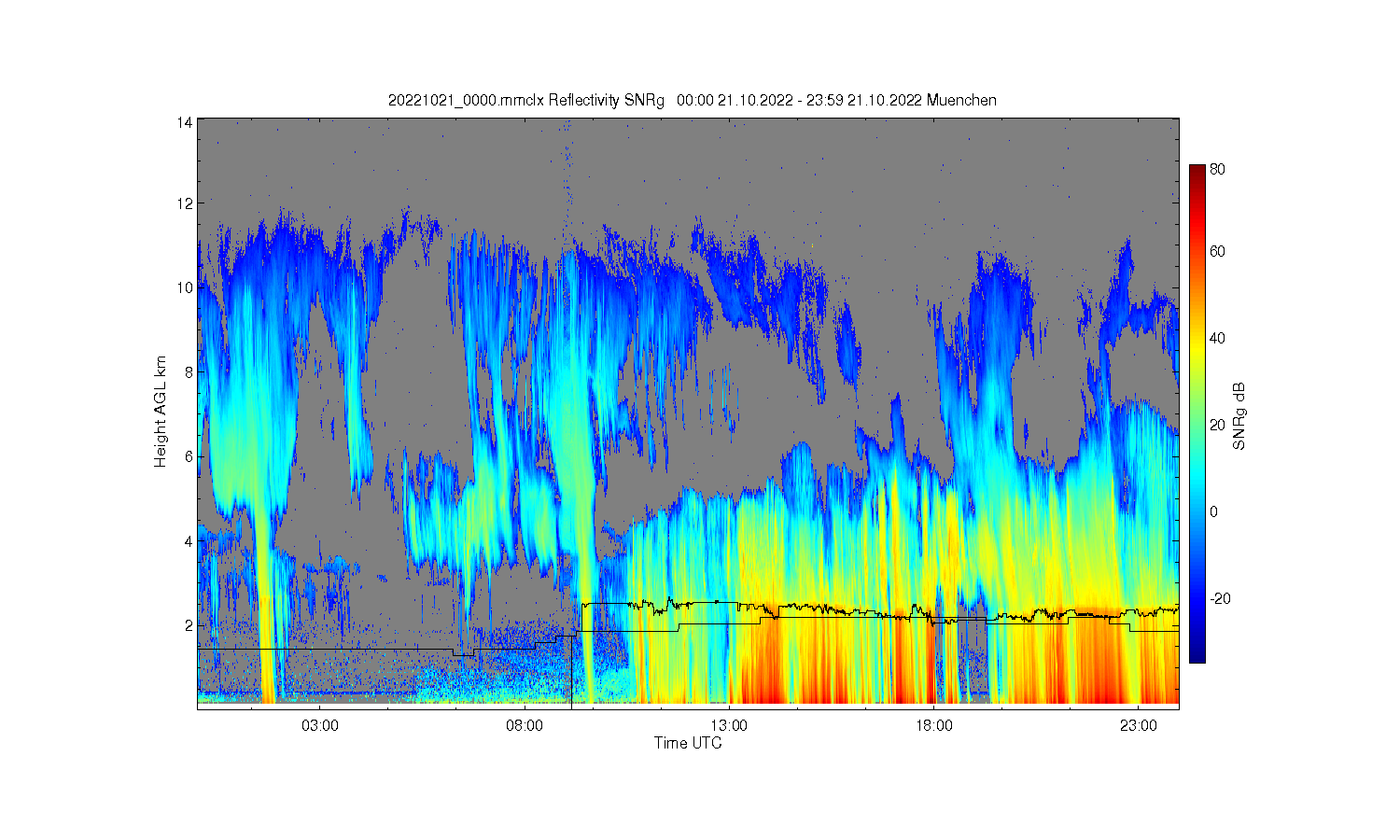
Task: Click the 8 km height tick label
Action: [x=189, y=371]
